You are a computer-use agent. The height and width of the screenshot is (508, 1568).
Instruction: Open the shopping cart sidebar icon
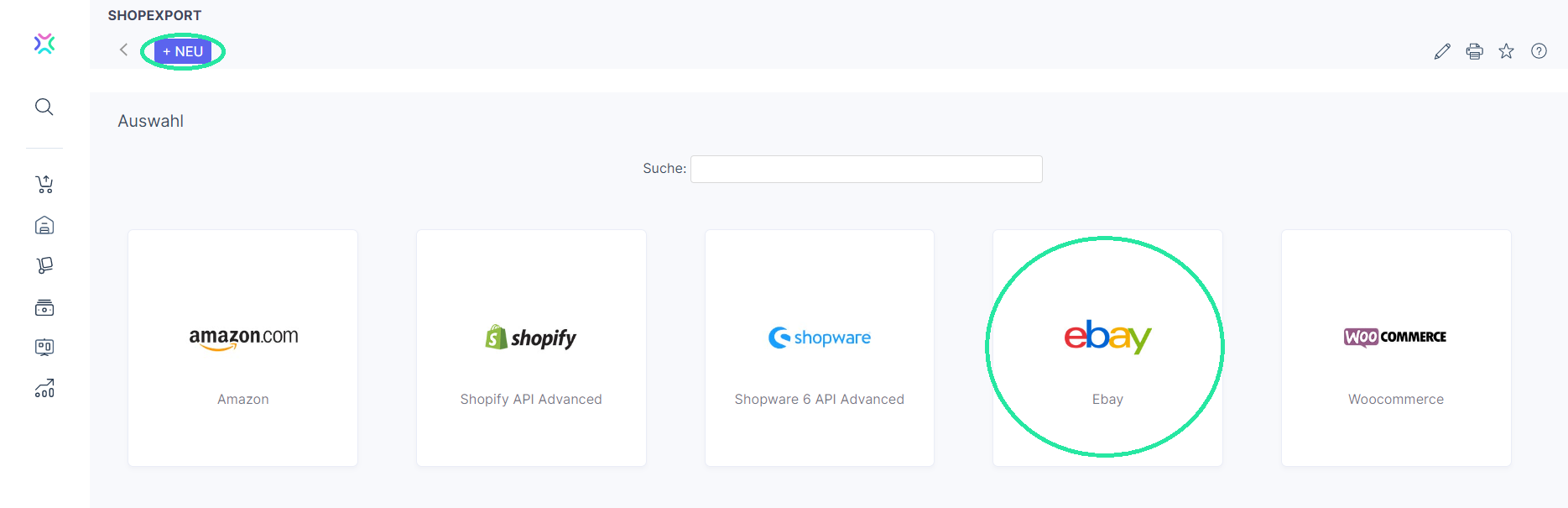[x=44, y=184]
